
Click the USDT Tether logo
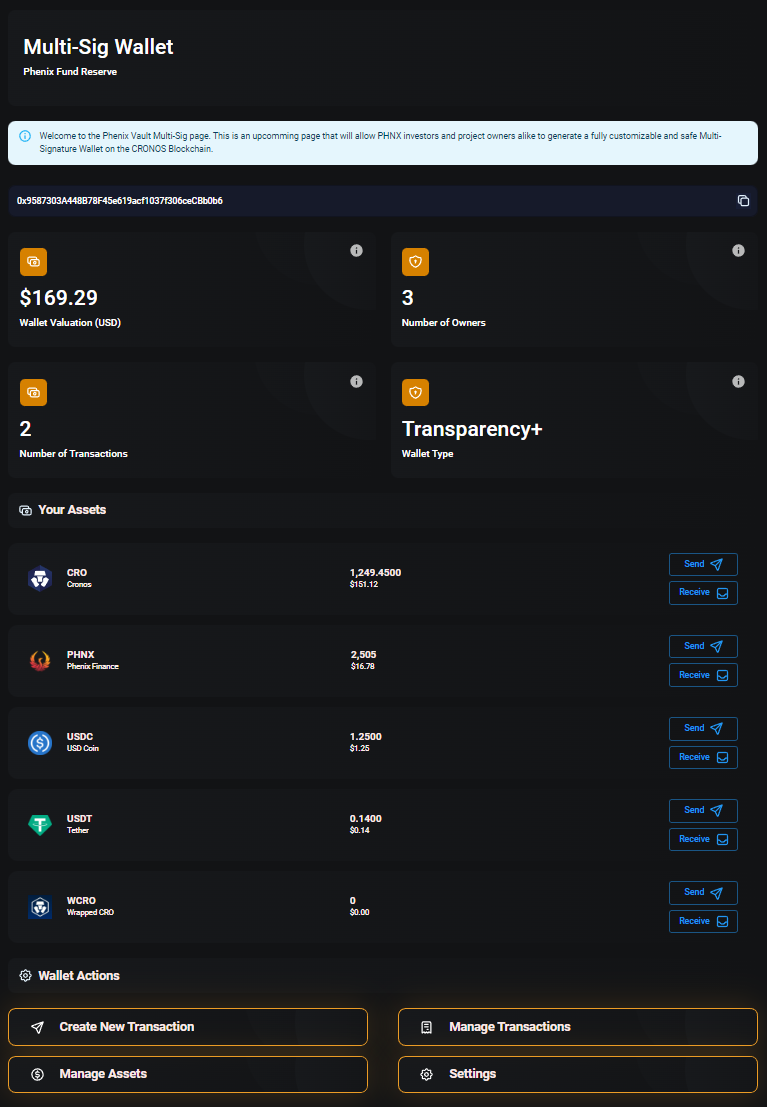[40, 824]
